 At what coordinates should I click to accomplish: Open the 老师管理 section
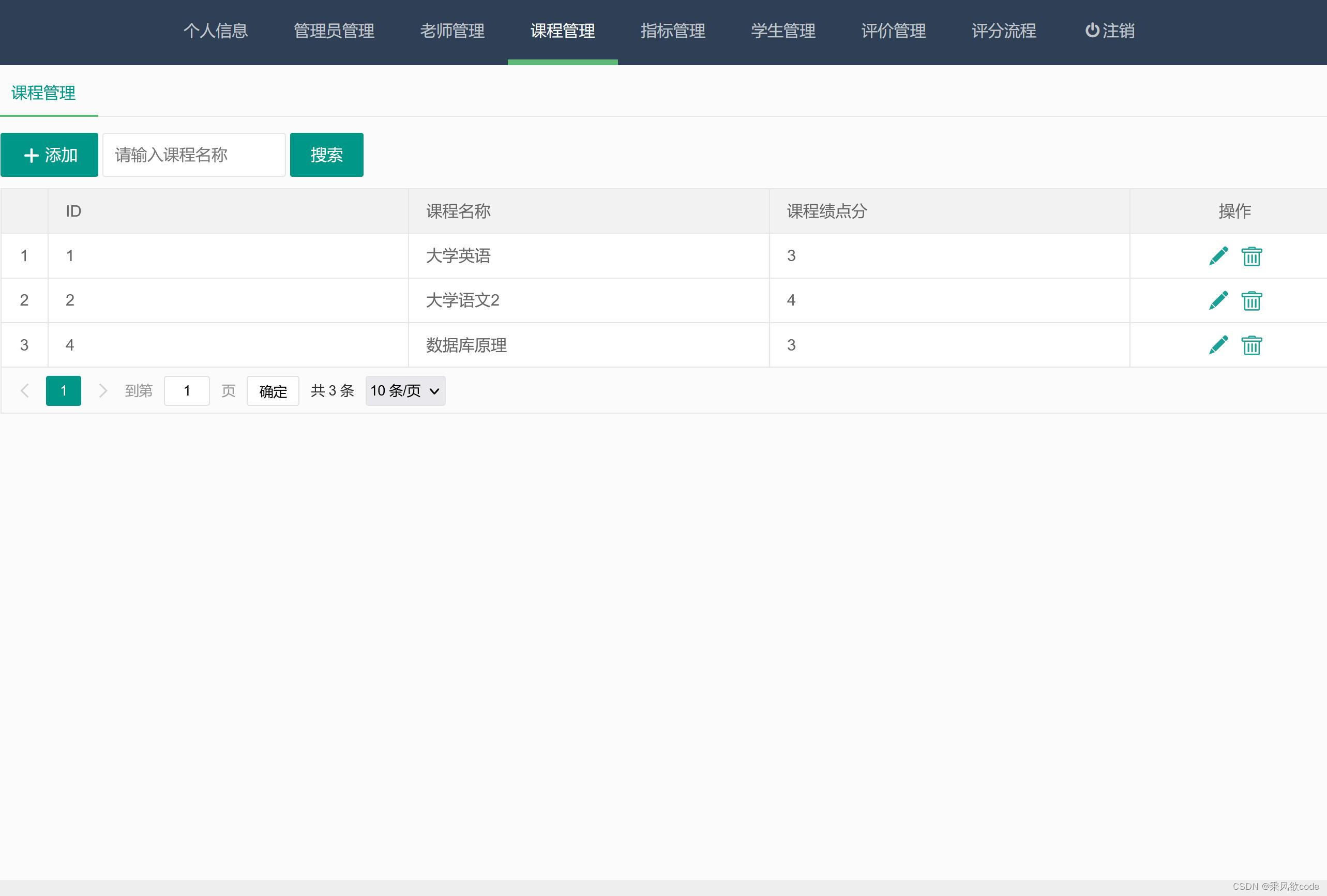coord(452,32)
